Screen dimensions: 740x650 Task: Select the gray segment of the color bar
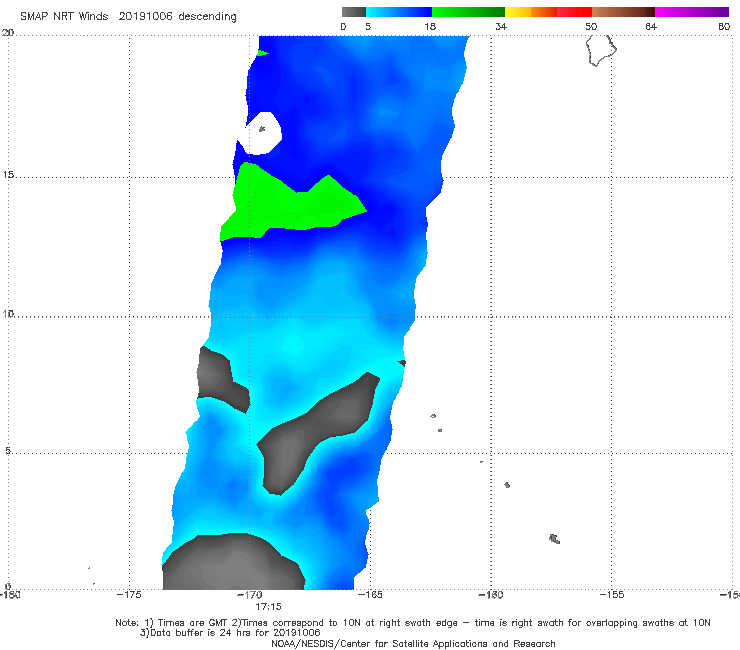(x=354, y=12)
